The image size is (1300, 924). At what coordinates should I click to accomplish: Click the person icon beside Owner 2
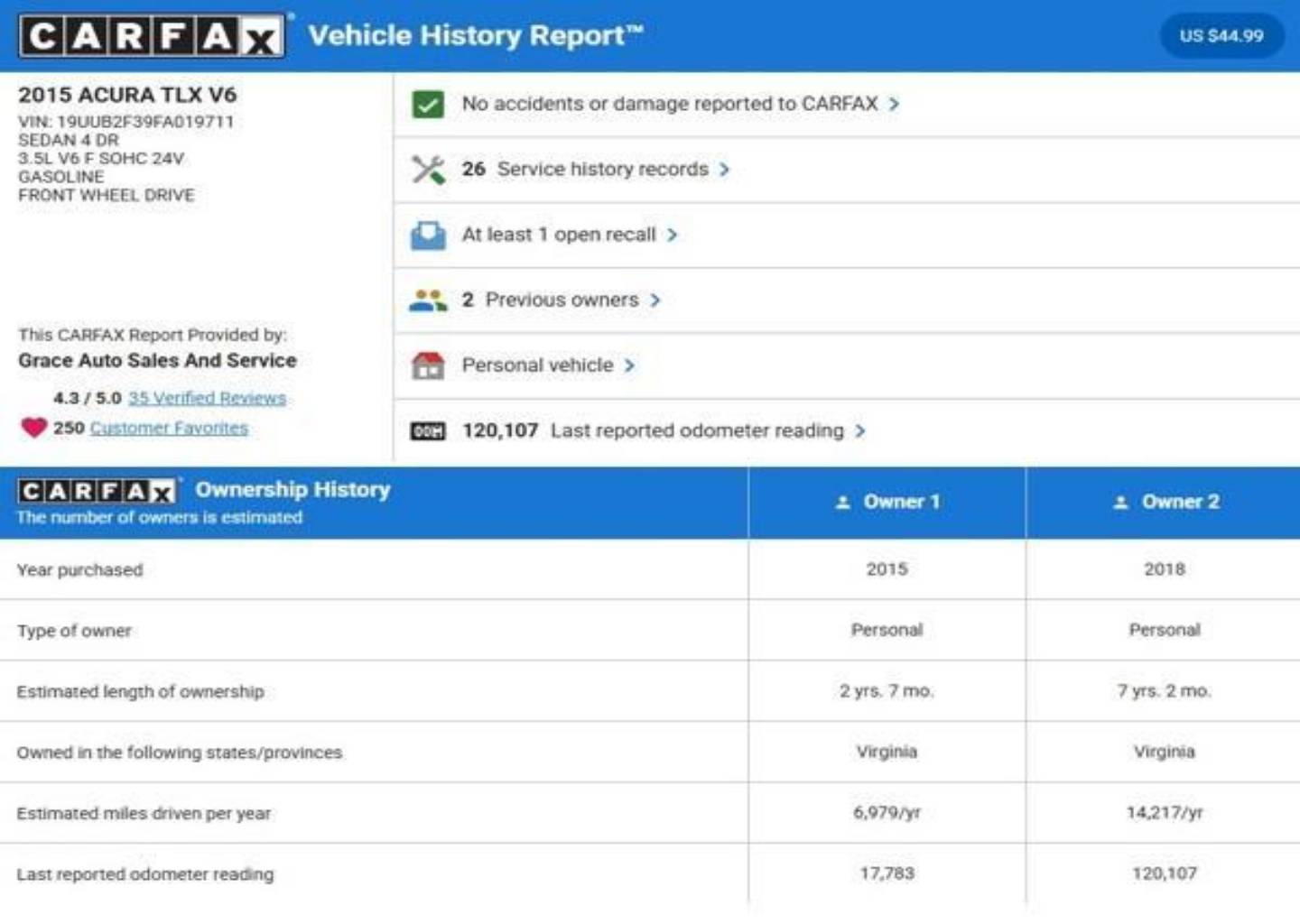1120,503
